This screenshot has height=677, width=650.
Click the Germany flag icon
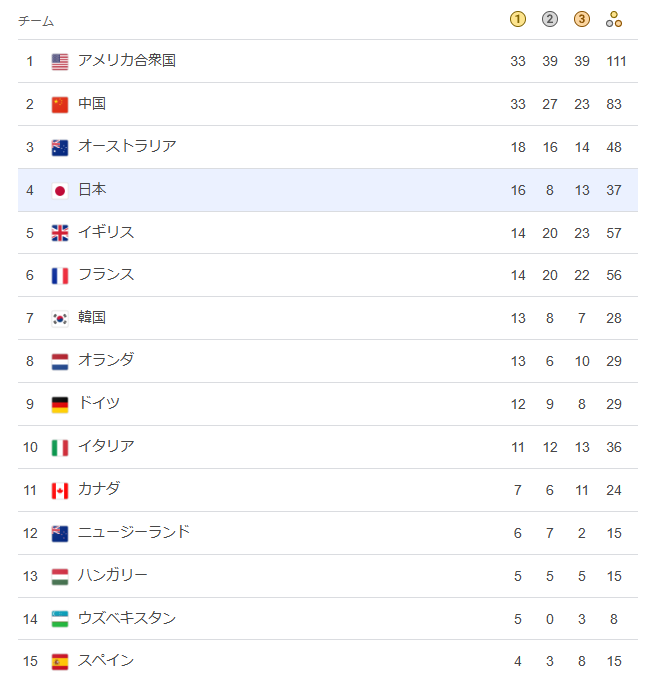pyautogui.click(x=60, y=405)
